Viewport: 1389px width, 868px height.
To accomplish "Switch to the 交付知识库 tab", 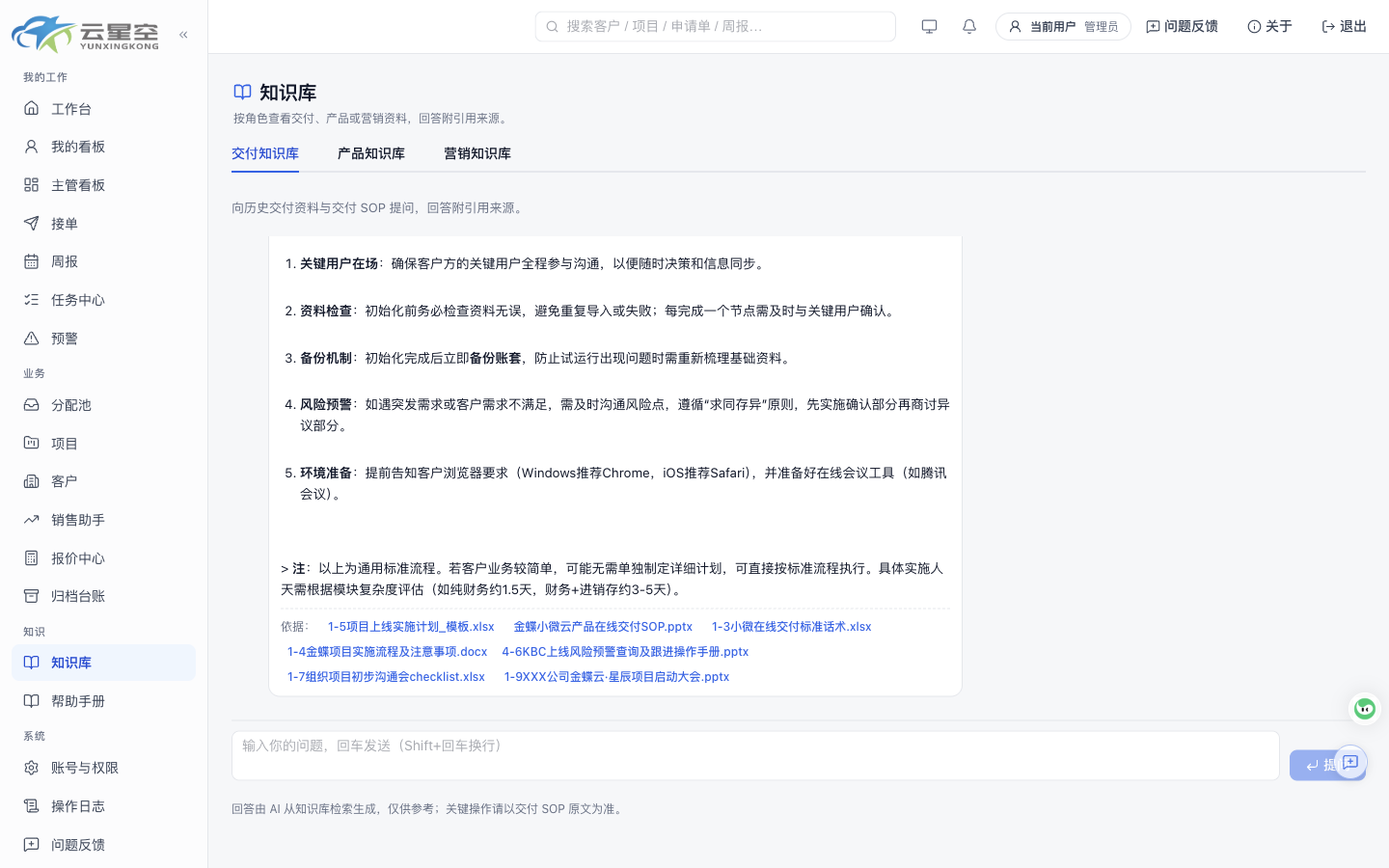I will 265,154.
